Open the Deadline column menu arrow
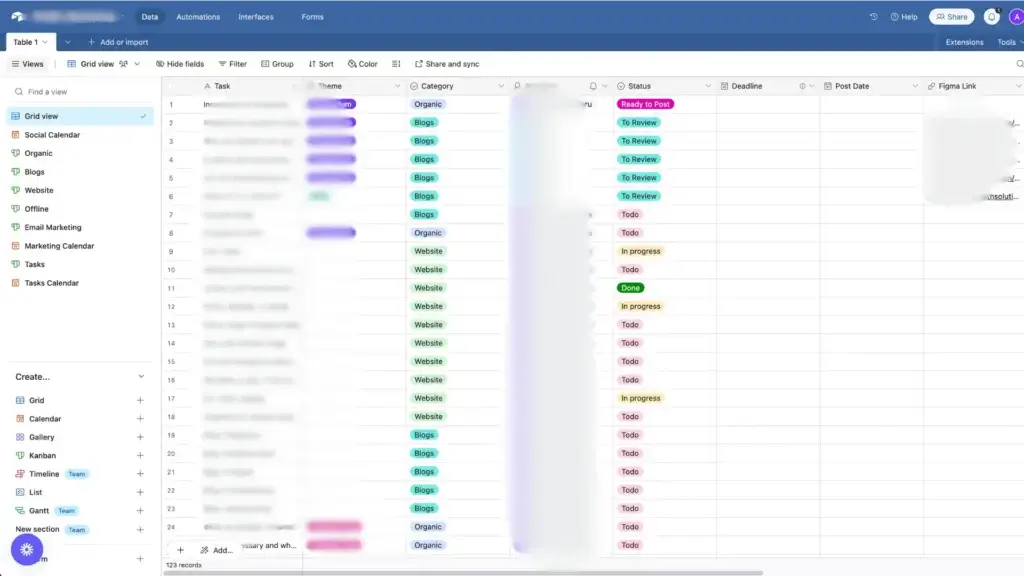 812,86
